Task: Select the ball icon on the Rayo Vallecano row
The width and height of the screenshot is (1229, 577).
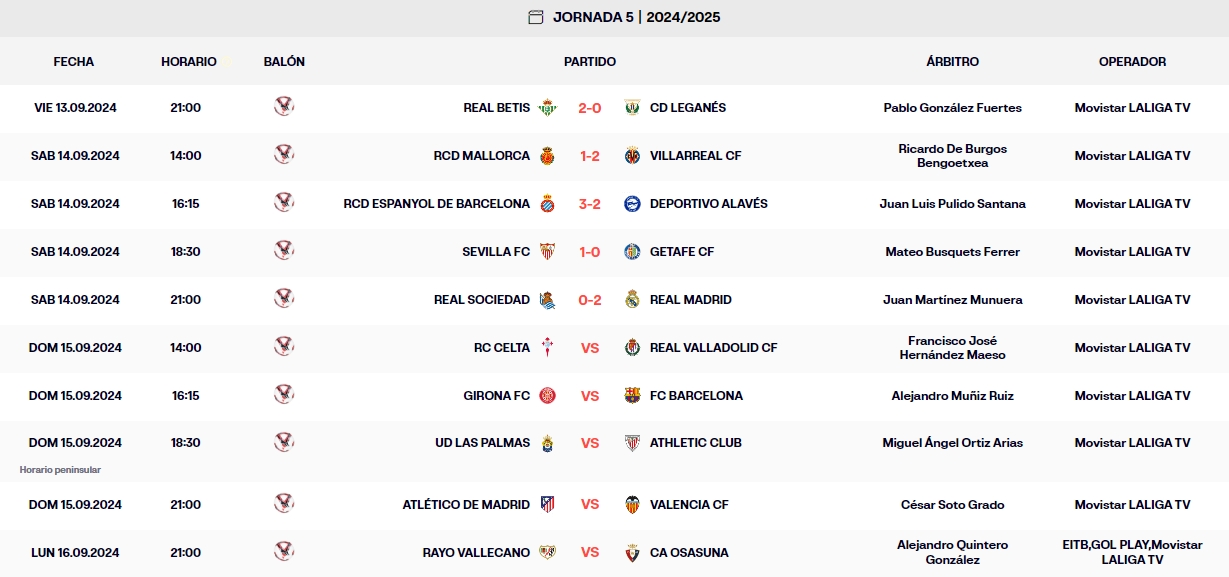Action: pyautogui.click(x=284, y=552)
